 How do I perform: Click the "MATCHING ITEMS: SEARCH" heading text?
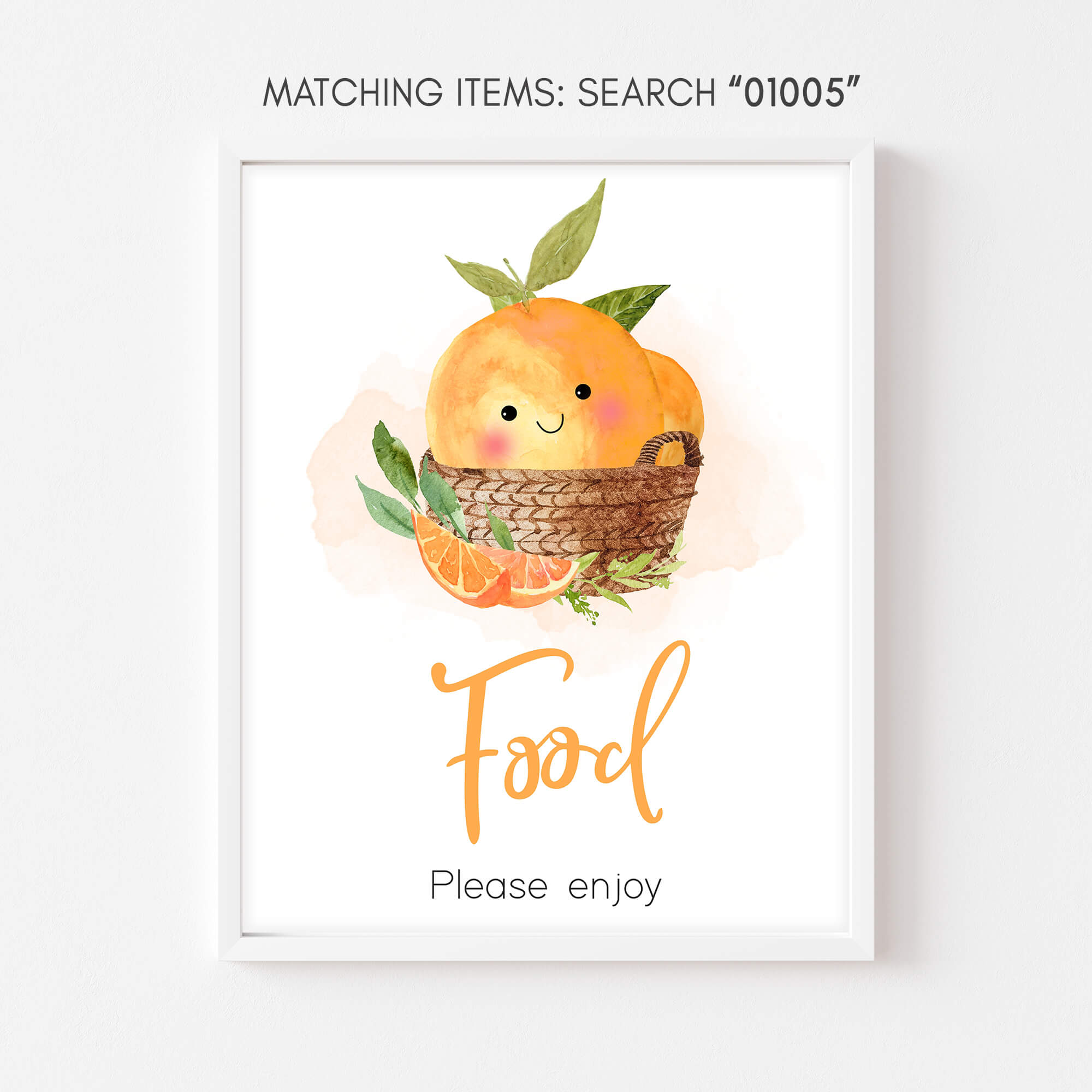click(489, 92)
